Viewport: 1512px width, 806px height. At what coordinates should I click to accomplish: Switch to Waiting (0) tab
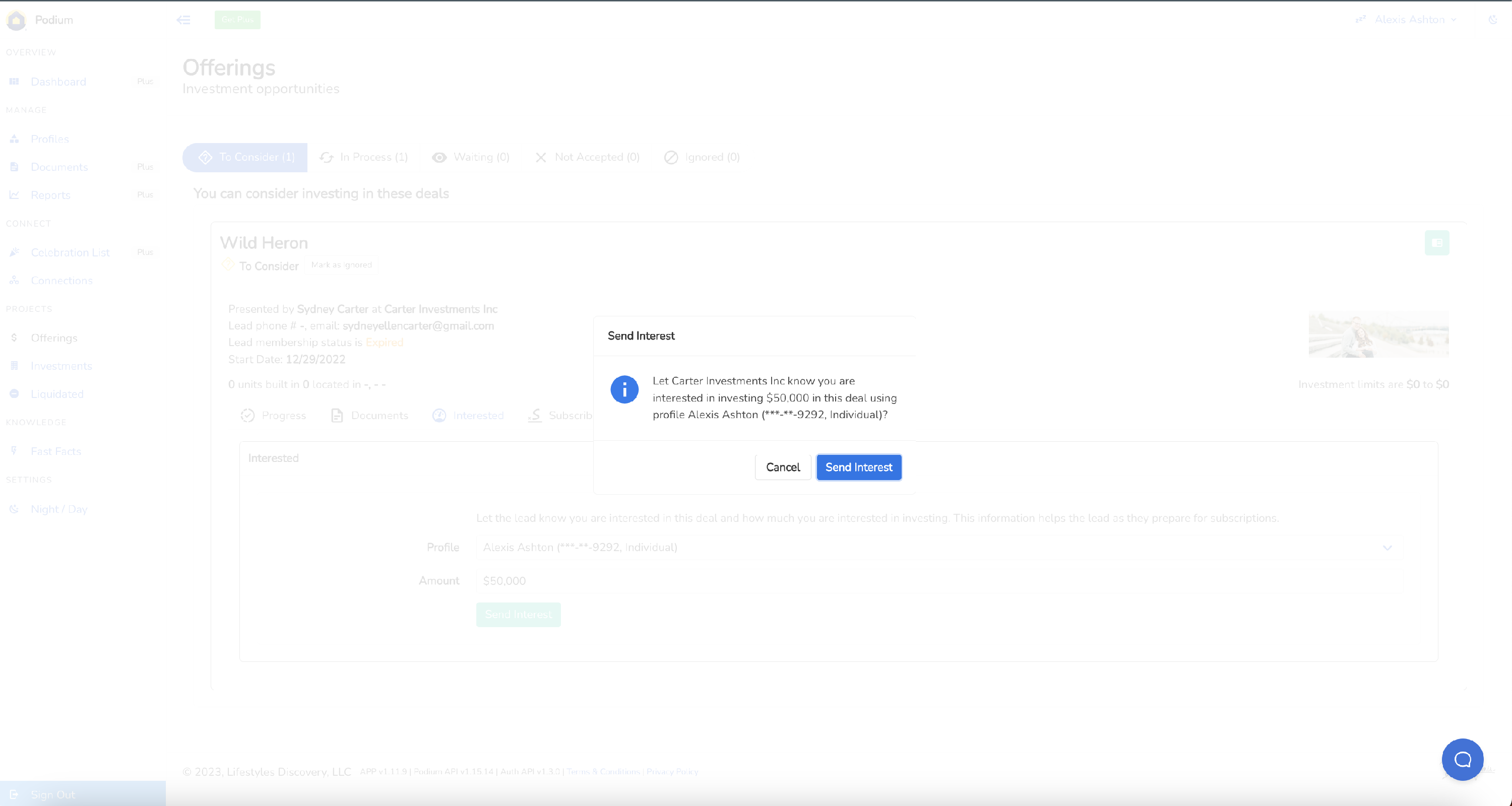pos(471,157)
